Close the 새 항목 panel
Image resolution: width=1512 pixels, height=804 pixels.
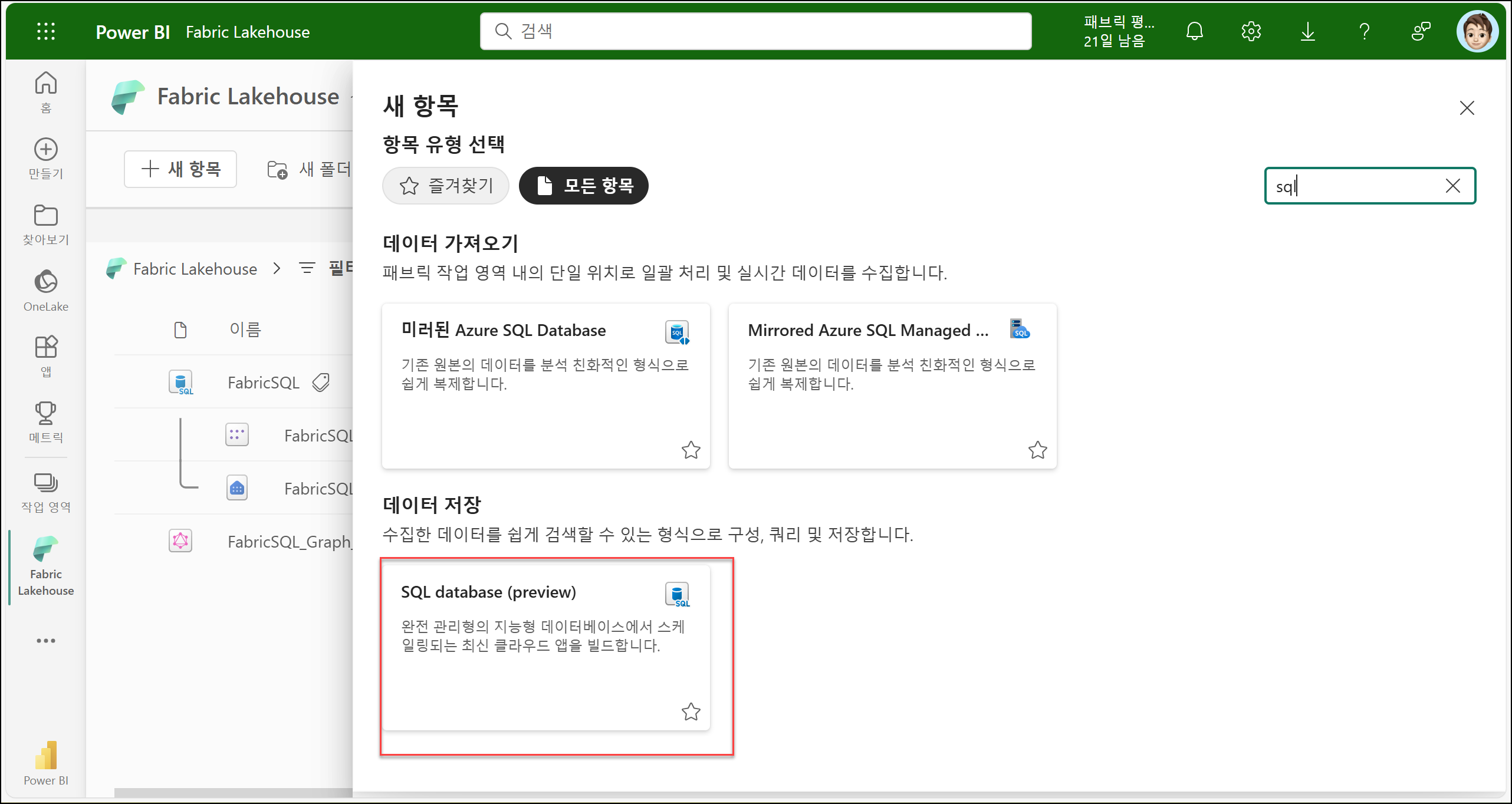(x=1467, y=108)
